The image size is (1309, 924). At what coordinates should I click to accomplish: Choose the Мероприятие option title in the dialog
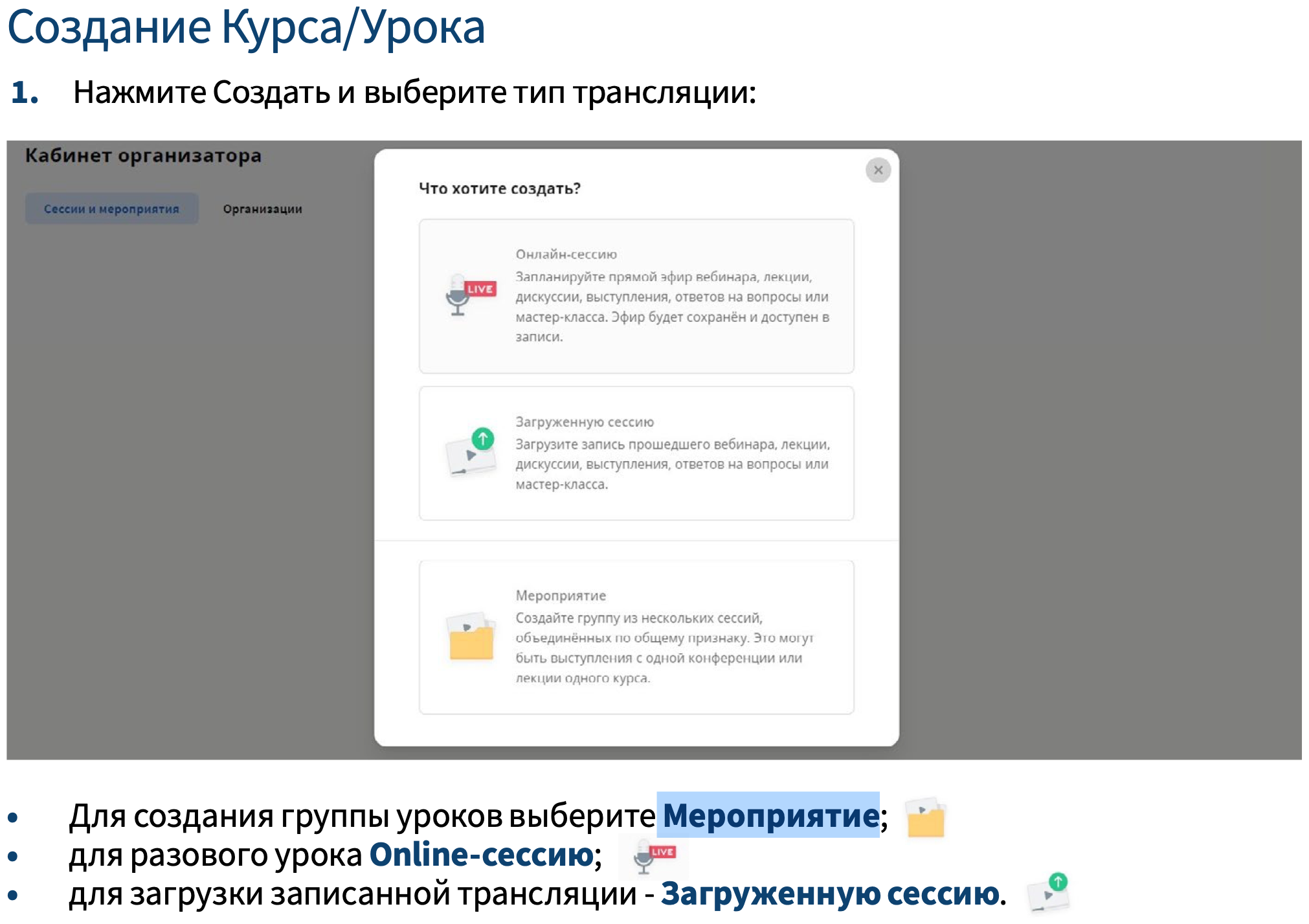[561, 596]
